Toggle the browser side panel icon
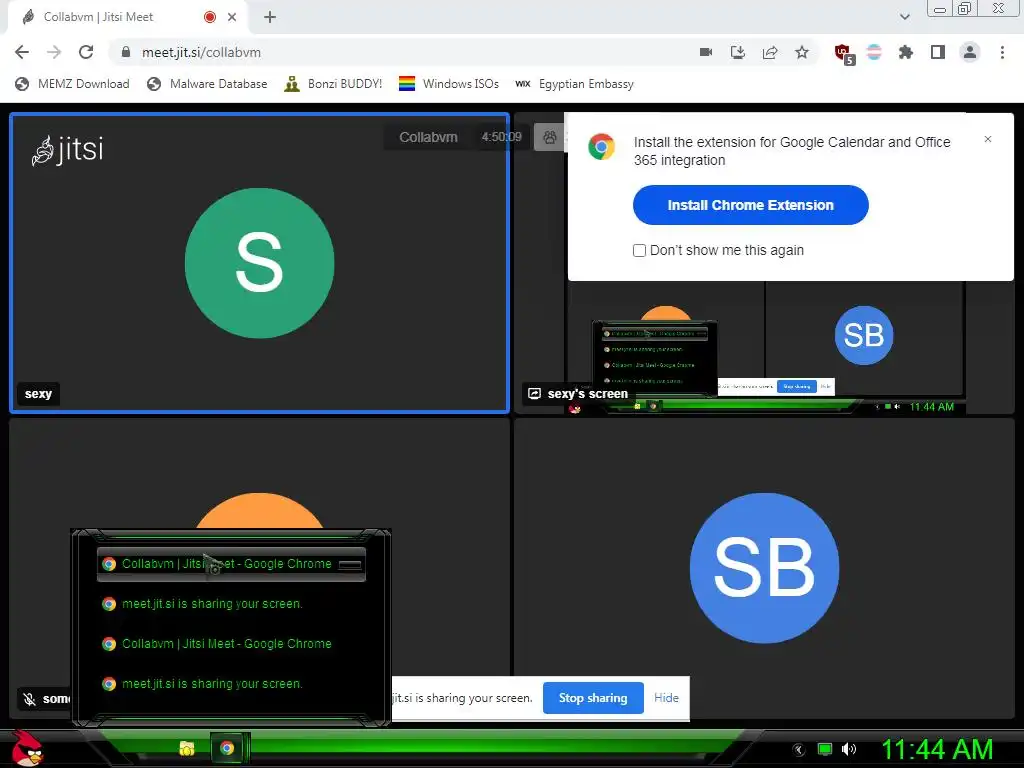Image resolution: width=1024 pixels, height=768 pixels. coord(938,52)
